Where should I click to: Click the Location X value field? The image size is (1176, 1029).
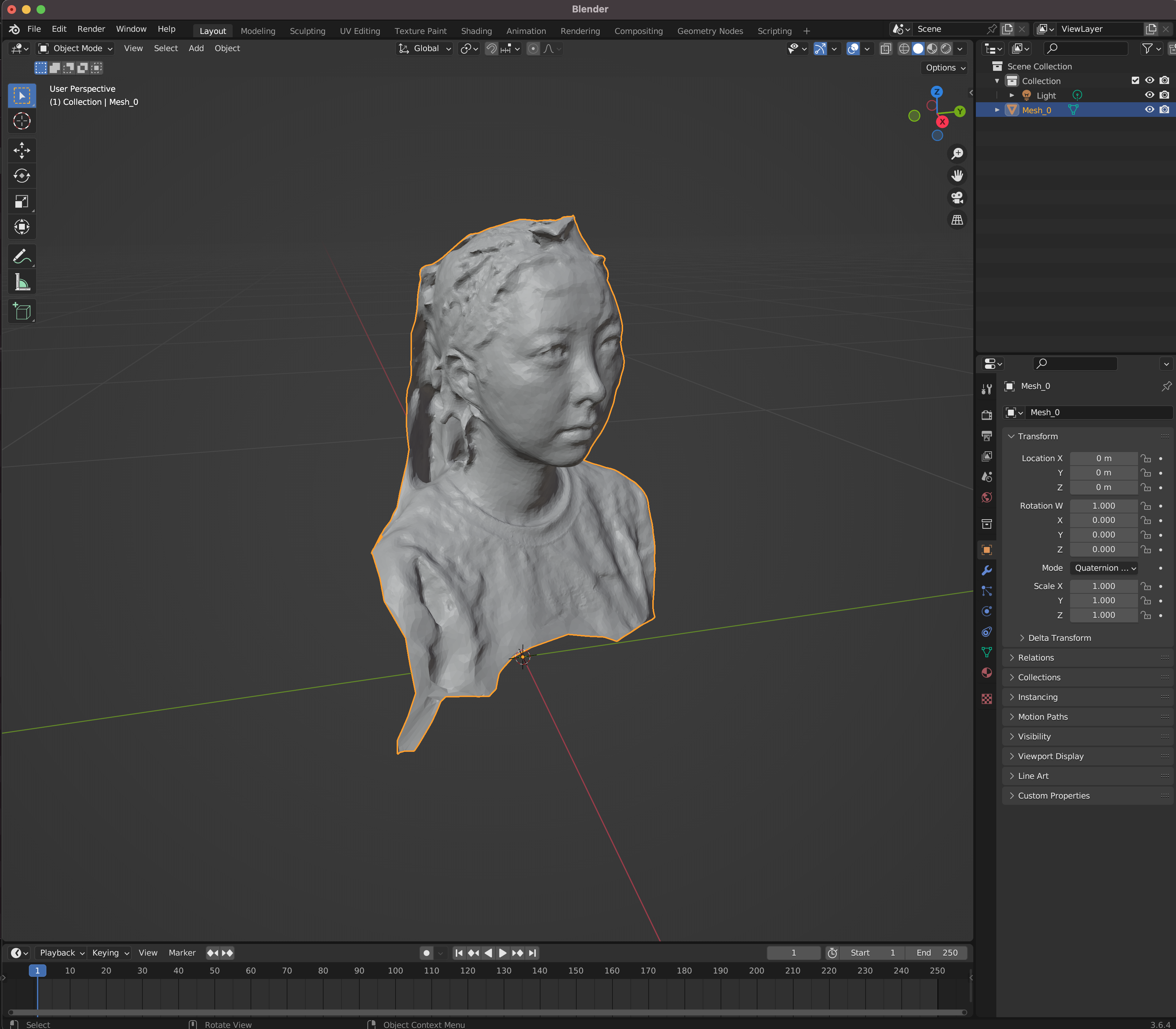pyautogui.click(x=1104, y=458)
